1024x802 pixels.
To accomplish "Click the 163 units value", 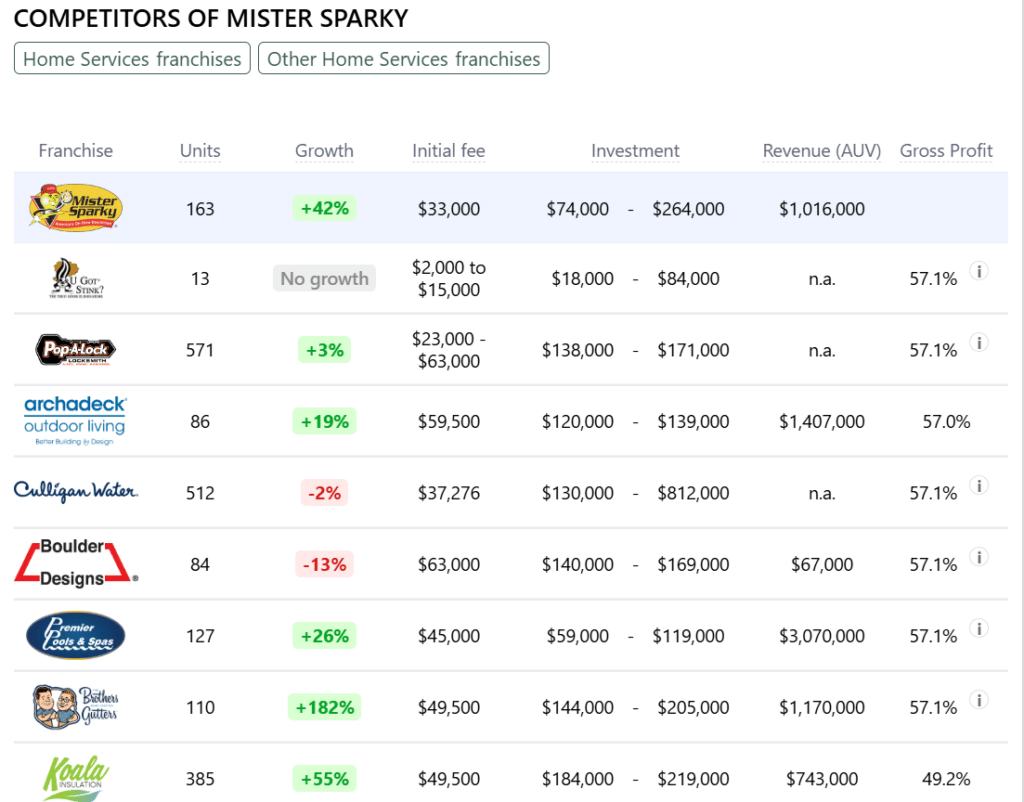I will pyautogui.click(x=200, y=209).
